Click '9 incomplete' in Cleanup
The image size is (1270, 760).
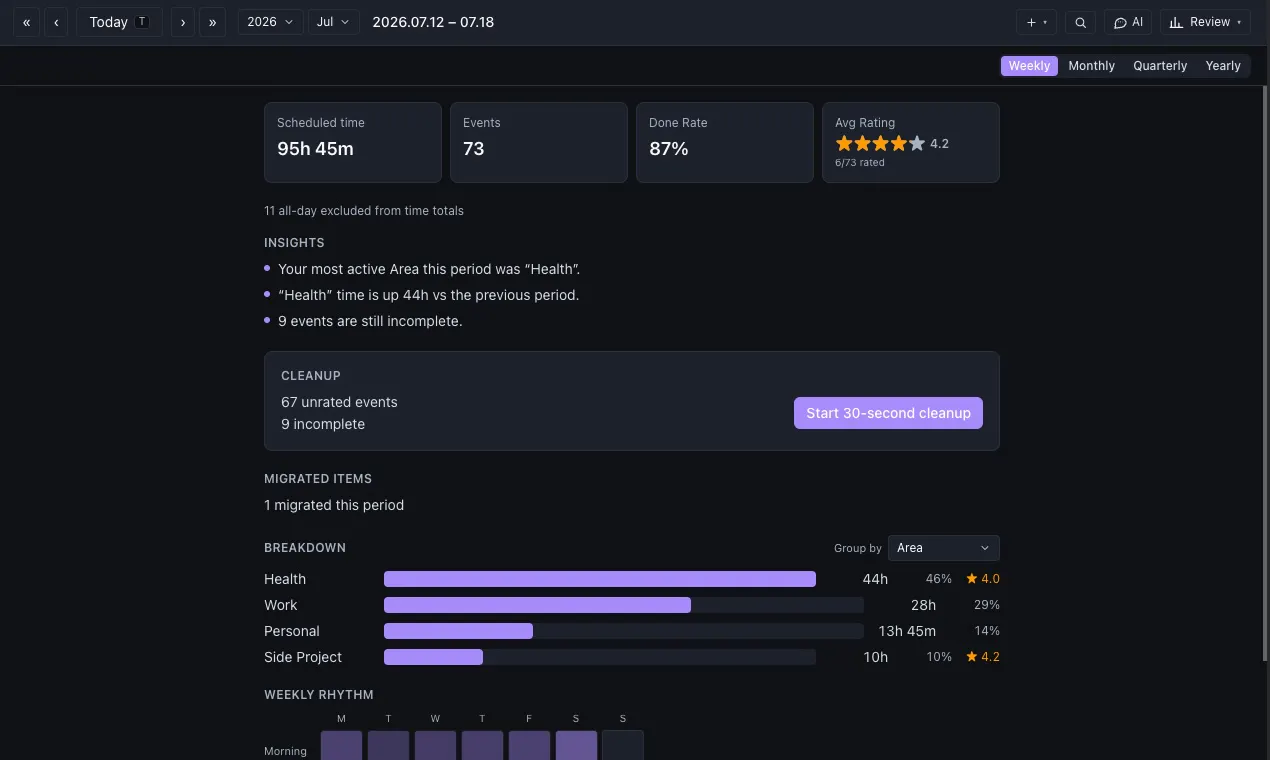(323, 424)
